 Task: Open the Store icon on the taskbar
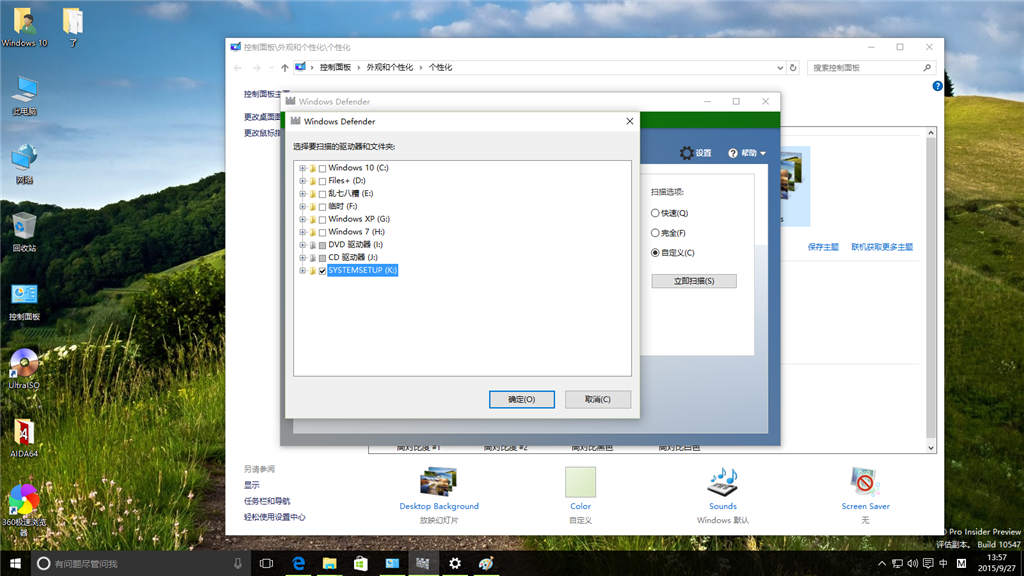(x=360, y=563)
